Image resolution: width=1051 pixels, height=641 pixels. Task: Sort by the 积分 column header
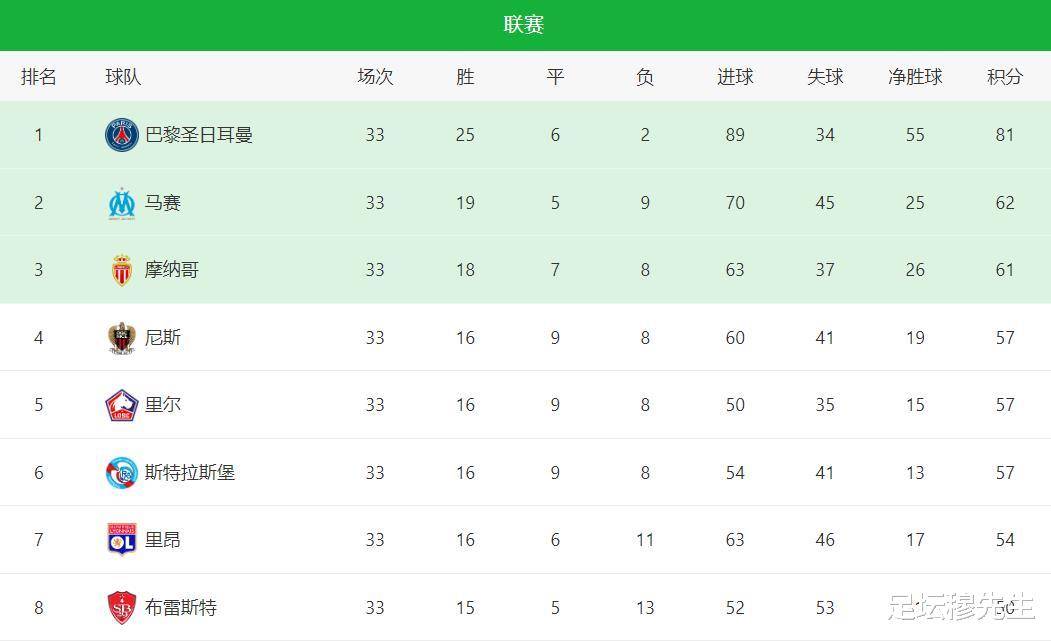pos(1005,76)
